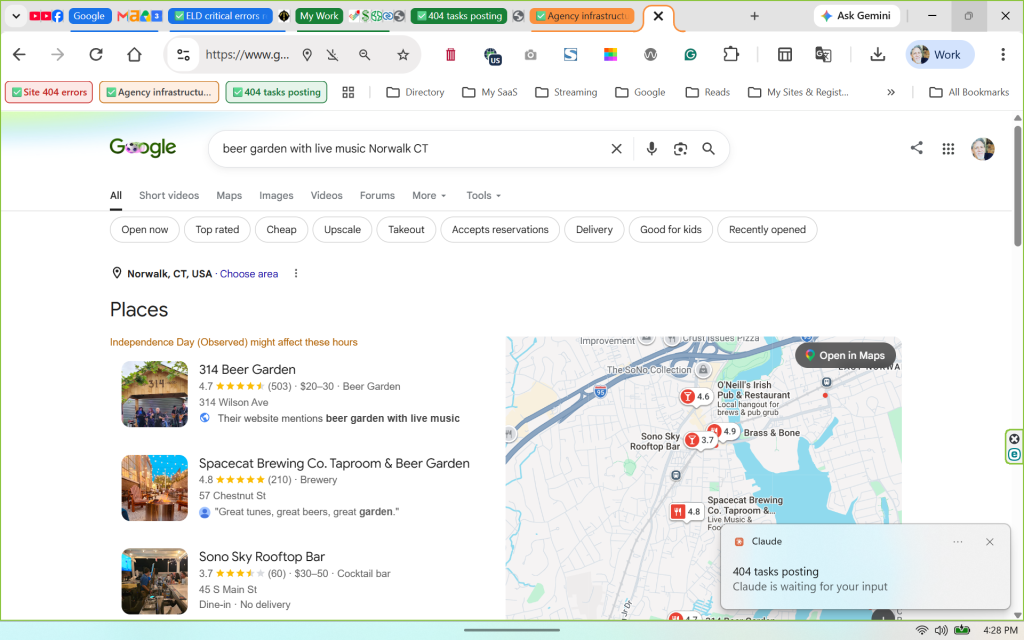Click the muted microphone icon in address bar

tap(333, 55)
